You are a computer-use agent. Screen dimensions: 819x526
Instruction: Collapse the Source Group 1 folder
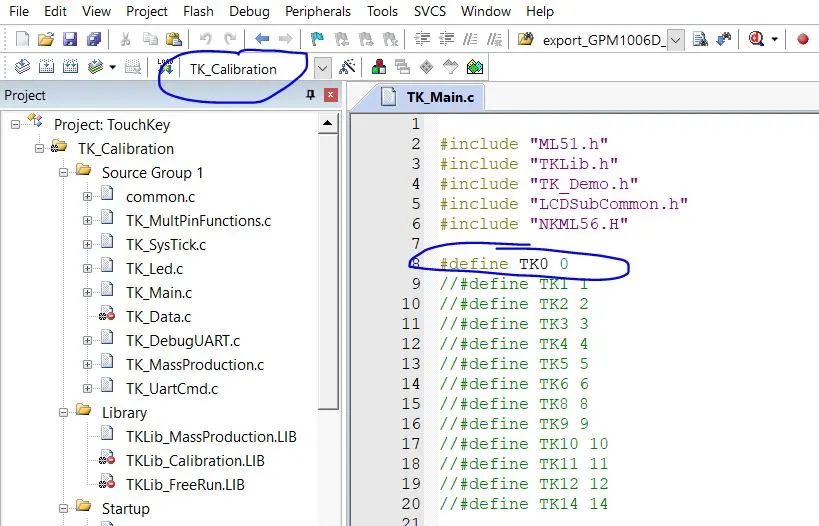pyautogui.click(x=63, y=172)
